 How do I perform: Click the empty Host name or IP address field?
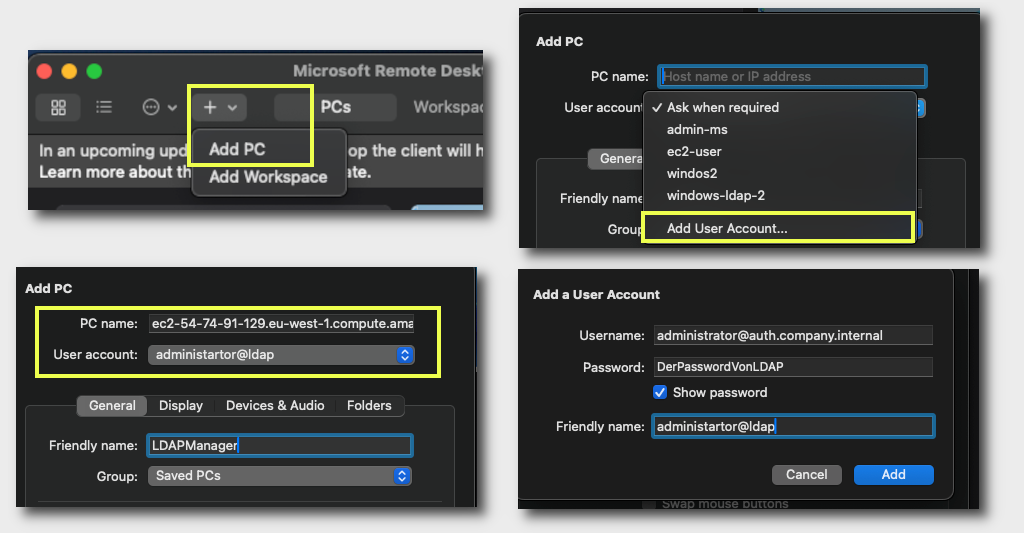(x=792, y=77)
